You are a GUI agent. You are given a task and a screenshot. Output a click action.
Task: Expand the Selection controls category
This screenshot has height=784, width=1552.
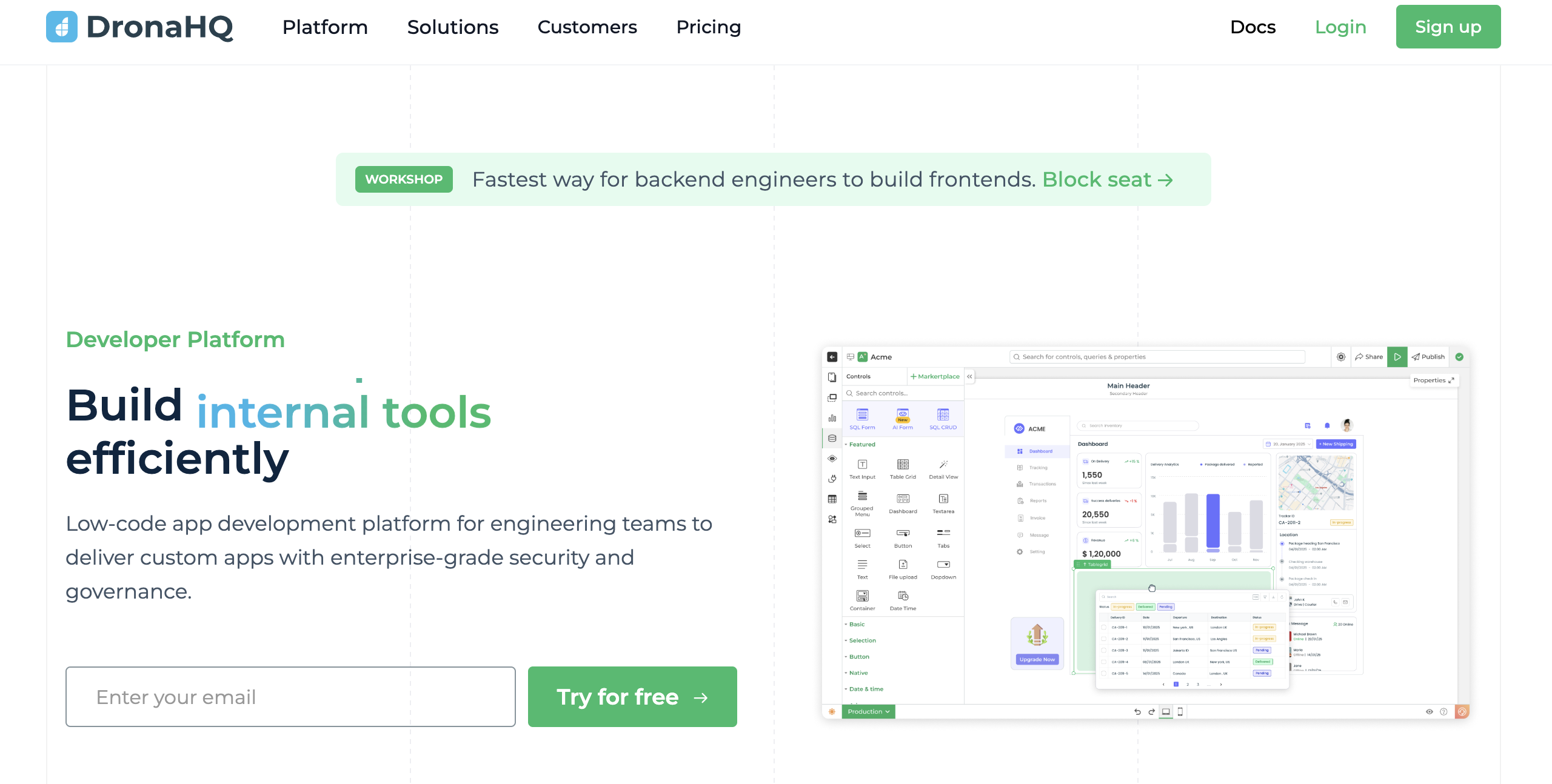pos(861,640)
